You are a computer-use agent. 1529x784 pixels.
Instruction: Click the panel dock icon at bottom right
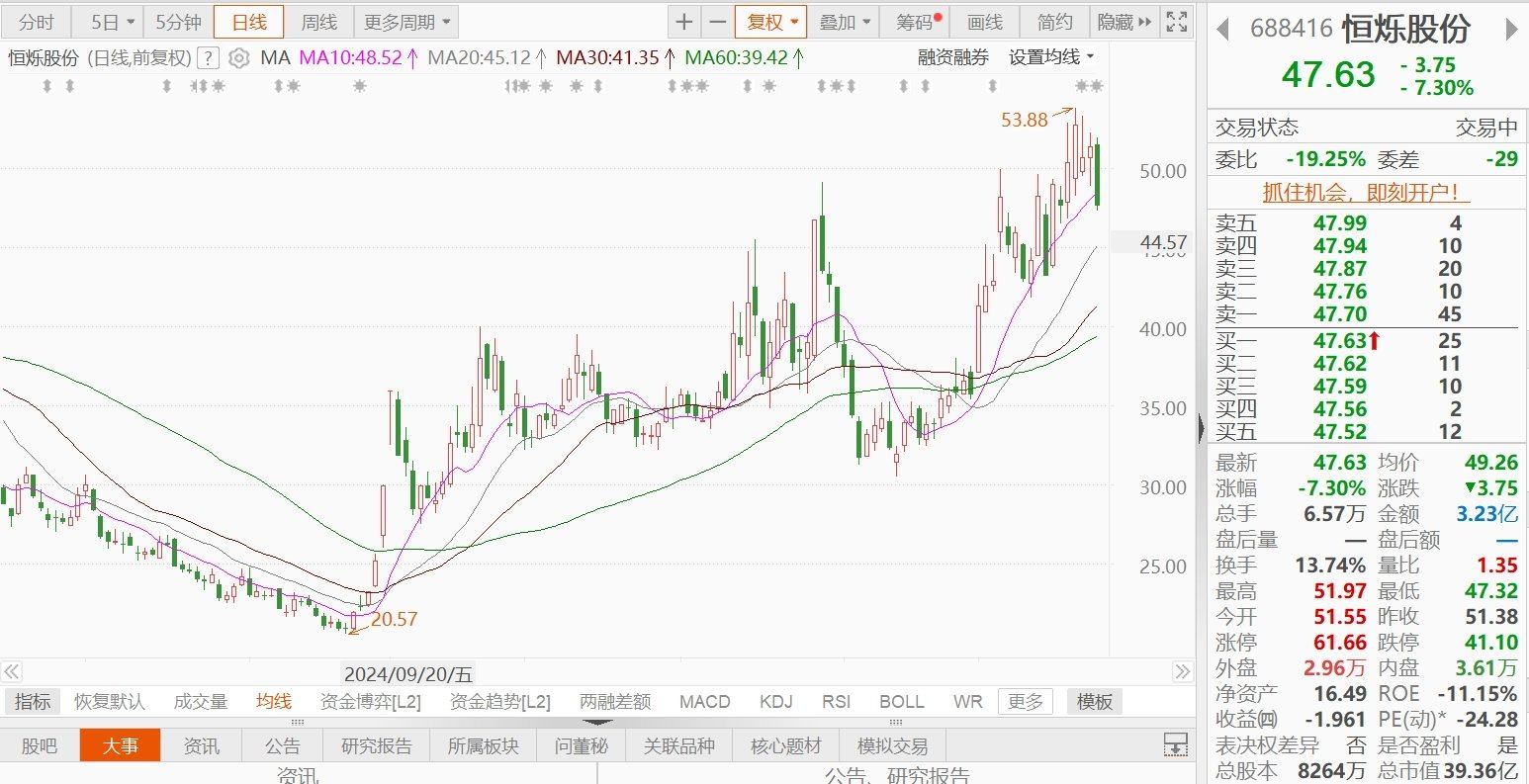click(x=1175, y=744)
